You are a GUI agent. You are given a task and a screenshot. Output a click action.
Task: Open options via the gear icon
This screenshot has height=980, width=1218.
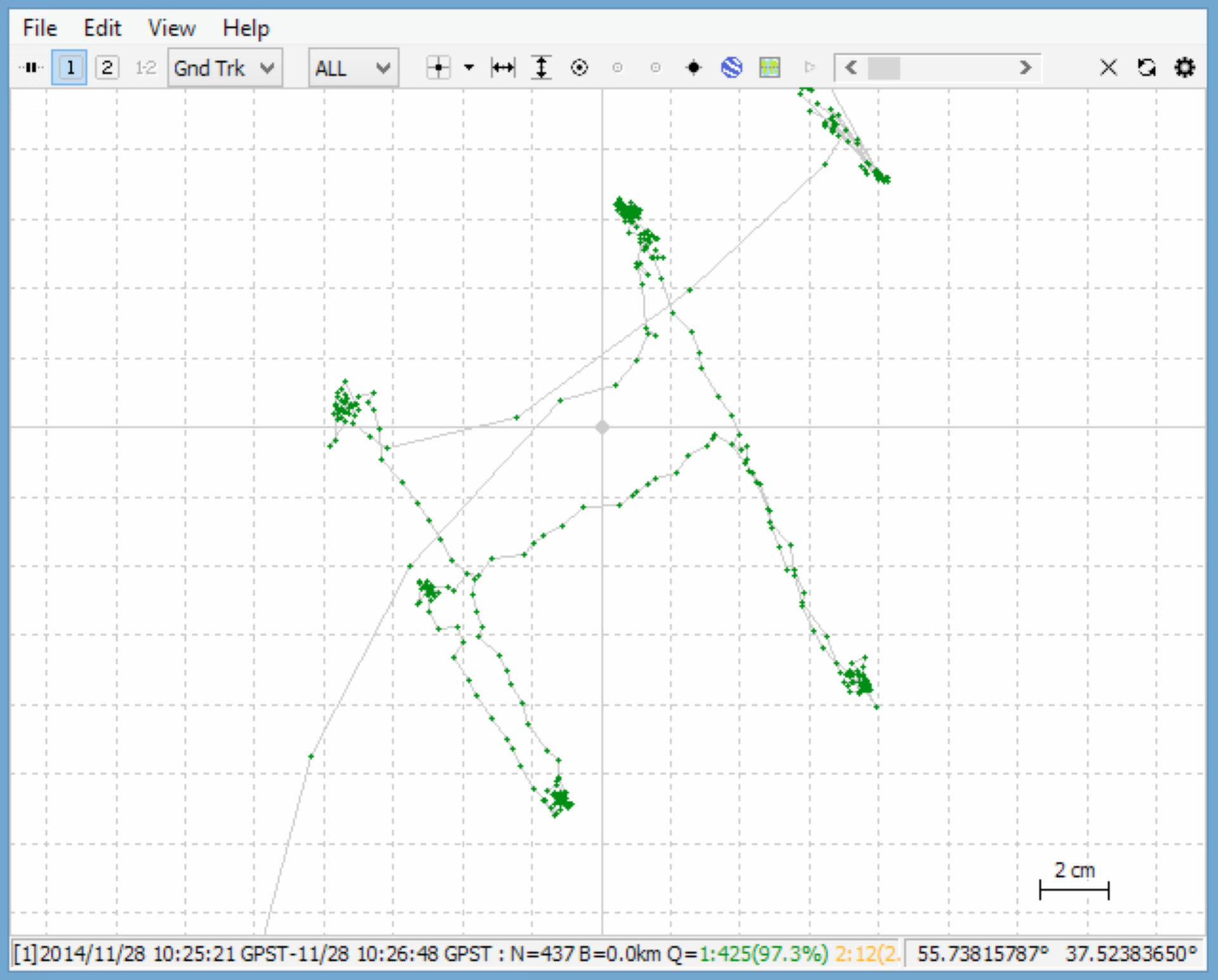[1184, 67]
